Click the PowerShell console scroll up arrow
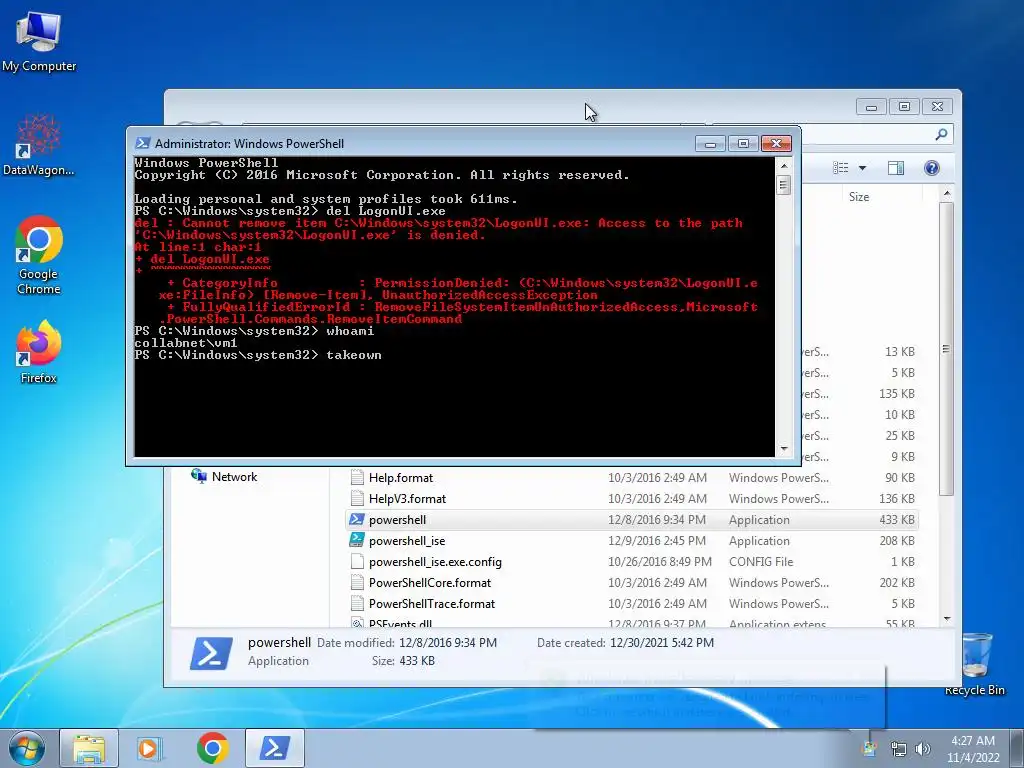Viewport: 1024px width, 768px height. (x=784, y=166)
